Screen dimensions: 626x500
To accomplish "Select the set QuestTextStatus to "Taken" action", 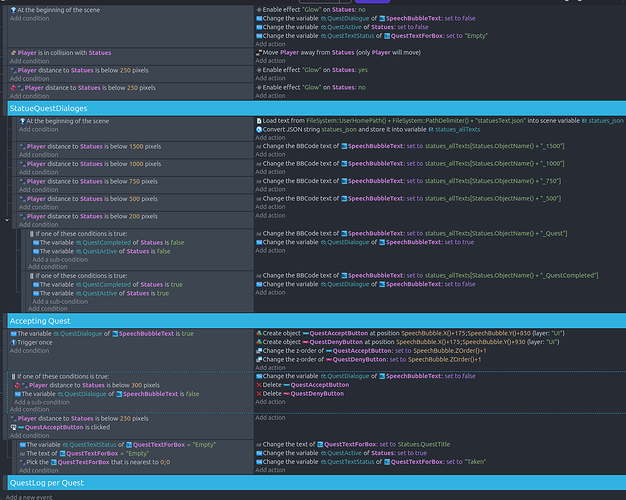I will click(x=382, y=461).
